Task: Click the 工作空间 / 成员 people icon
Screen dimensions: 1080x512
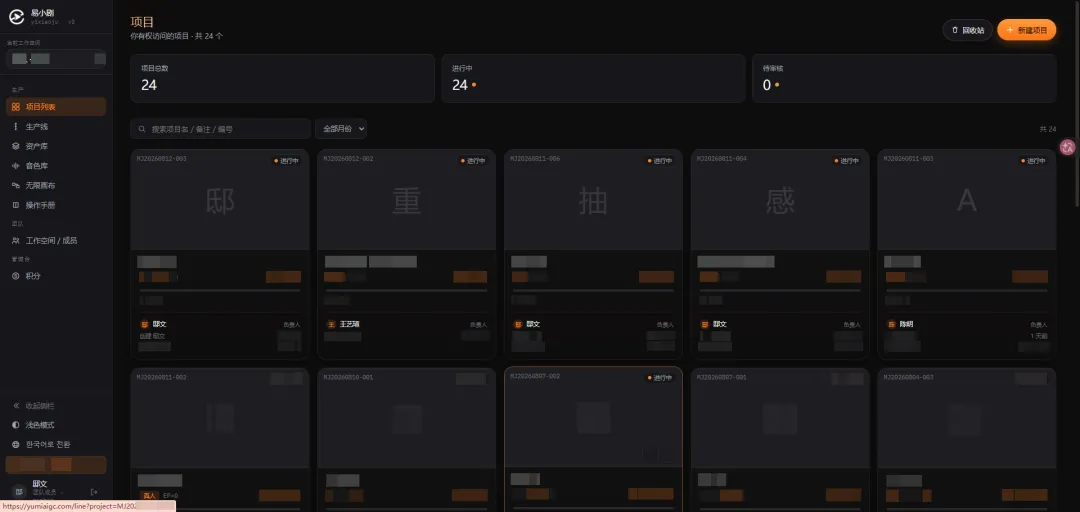Action: point(16,240)
